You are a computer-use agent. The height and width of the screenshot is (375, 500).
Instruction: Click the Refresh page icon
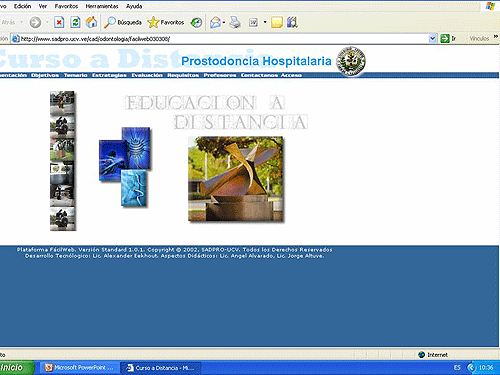click(x=75, y=22)
